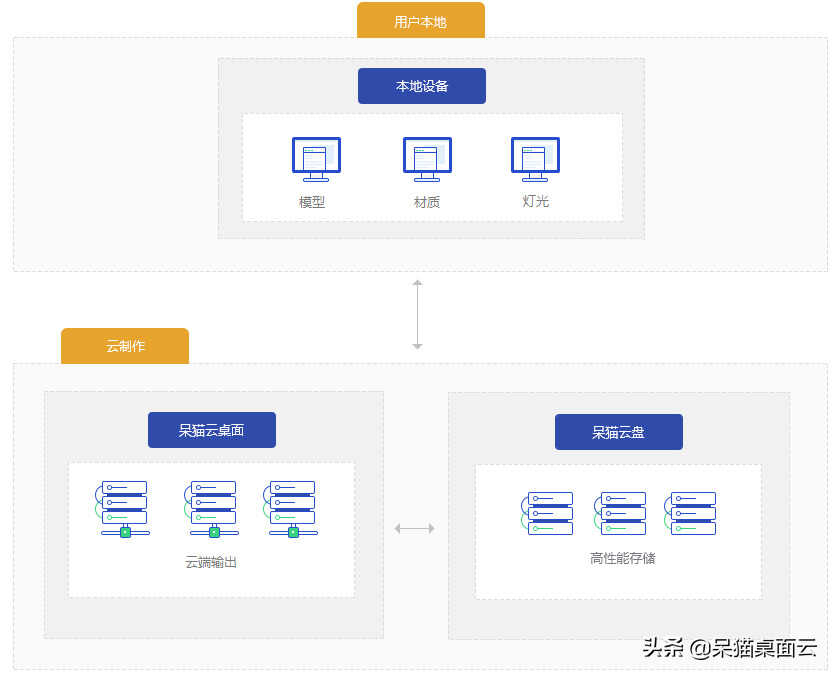This screenshot has width=836, height=677.
Task: Click the 模型 label
Action: 312,202
